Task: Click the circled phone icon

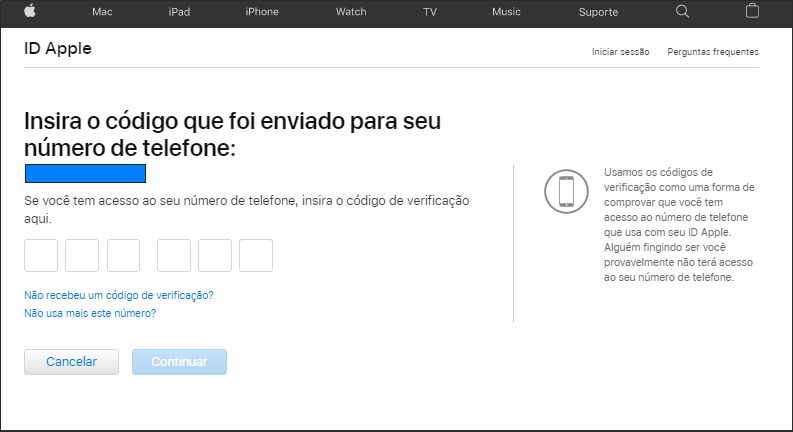Action: [566, 191]
